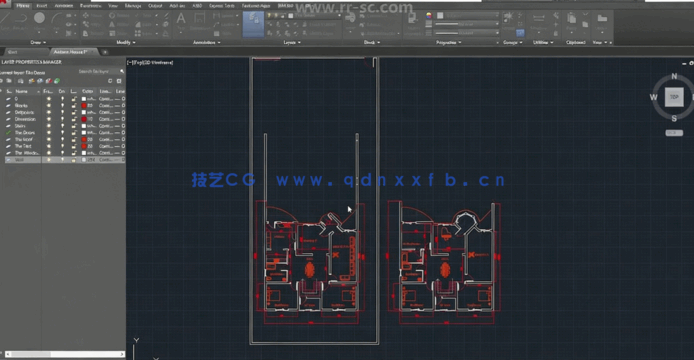Click the Set Current (green check) layer icon

point(57,81)
